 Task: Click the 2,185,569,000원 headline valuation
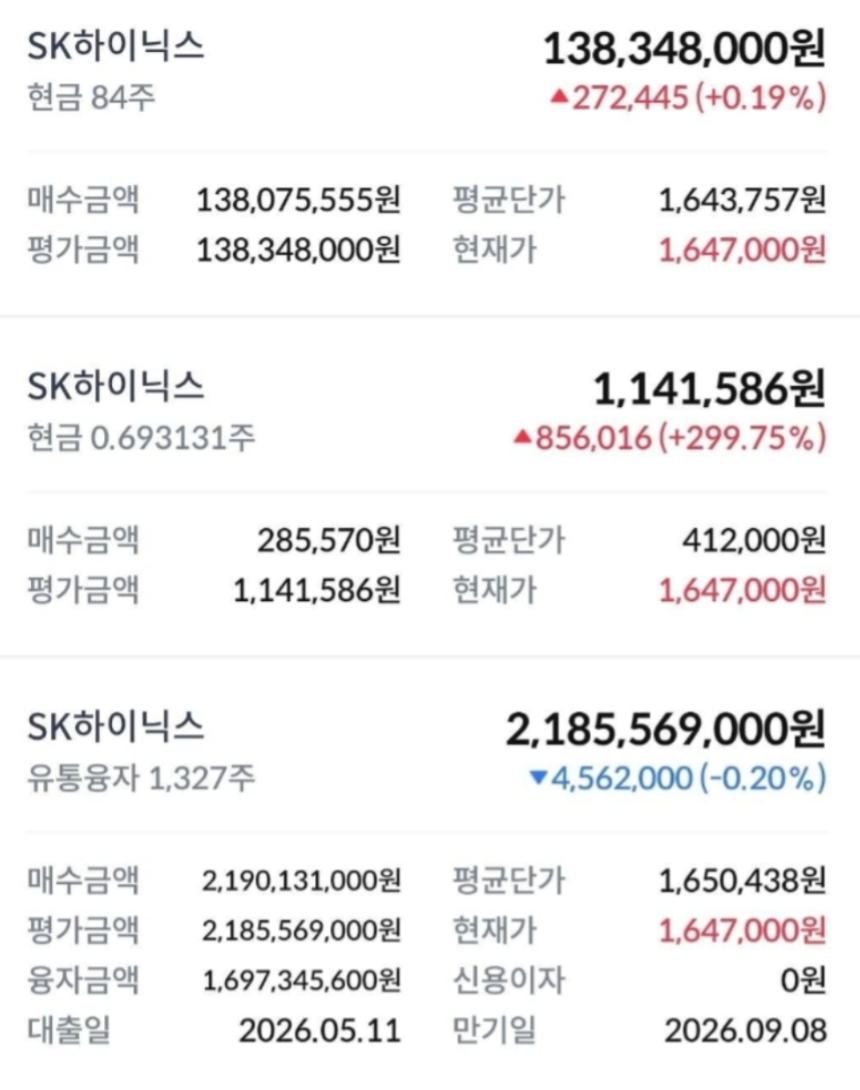665,729
